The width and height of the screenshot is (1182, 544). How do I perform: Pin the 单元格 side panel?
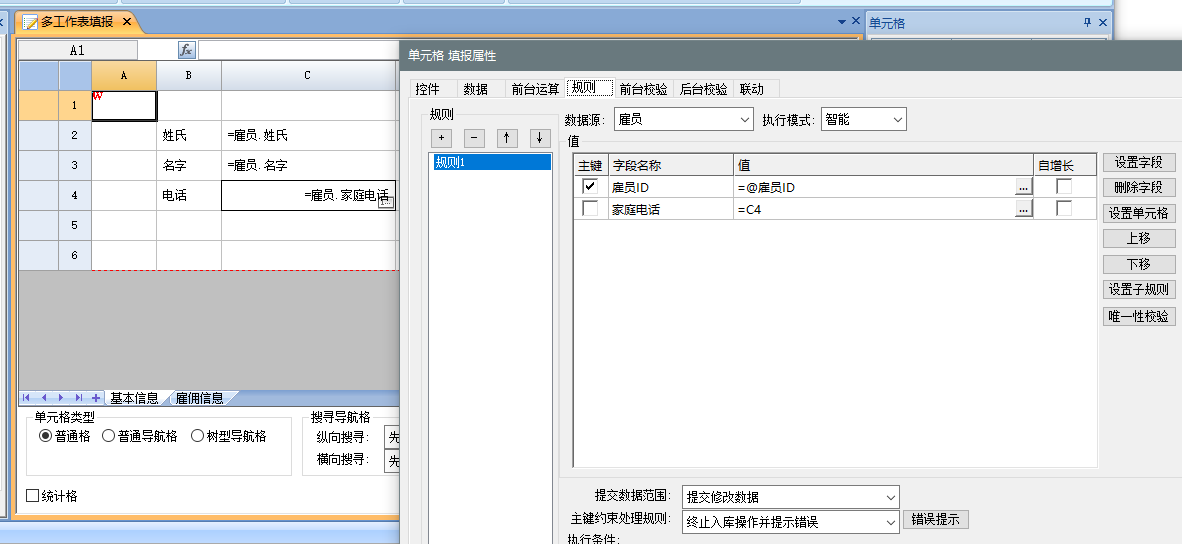1087,23
